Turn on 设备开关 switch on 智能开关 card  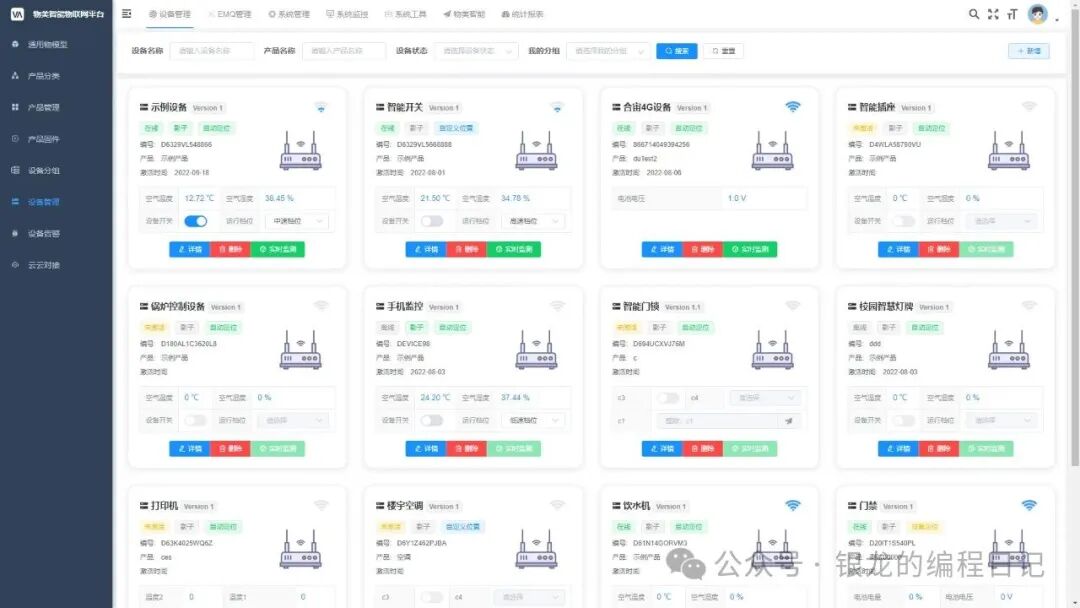pyautogui.click(x=432, y=221)
